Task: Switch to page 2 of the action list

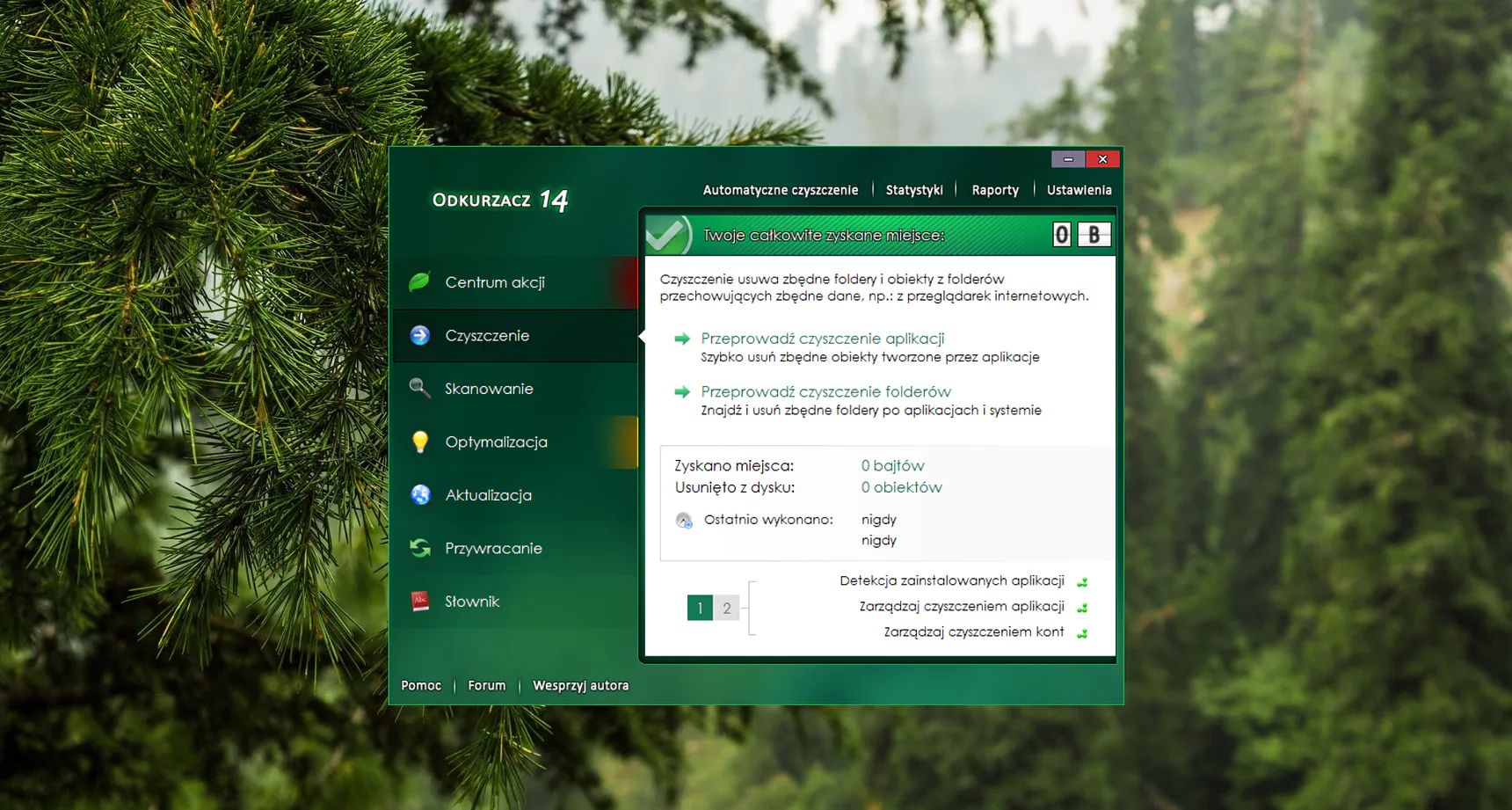Action: (726, 608)
